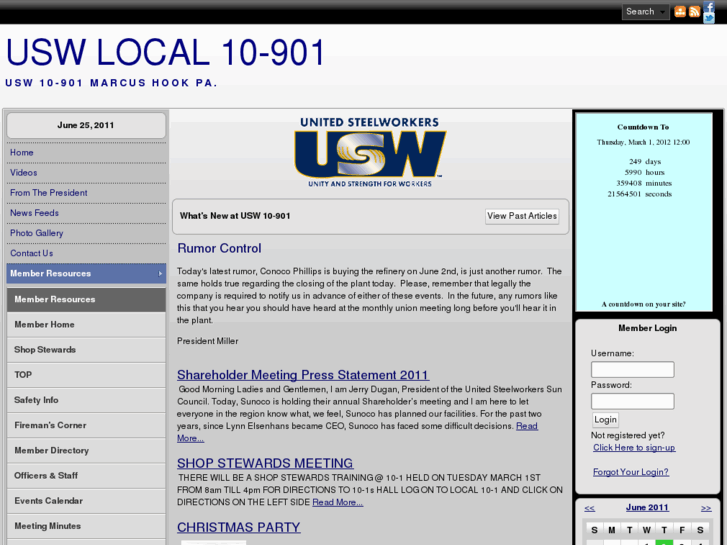Open From The President page
Viewport: 727px width, 545px height.
point(49,193)
